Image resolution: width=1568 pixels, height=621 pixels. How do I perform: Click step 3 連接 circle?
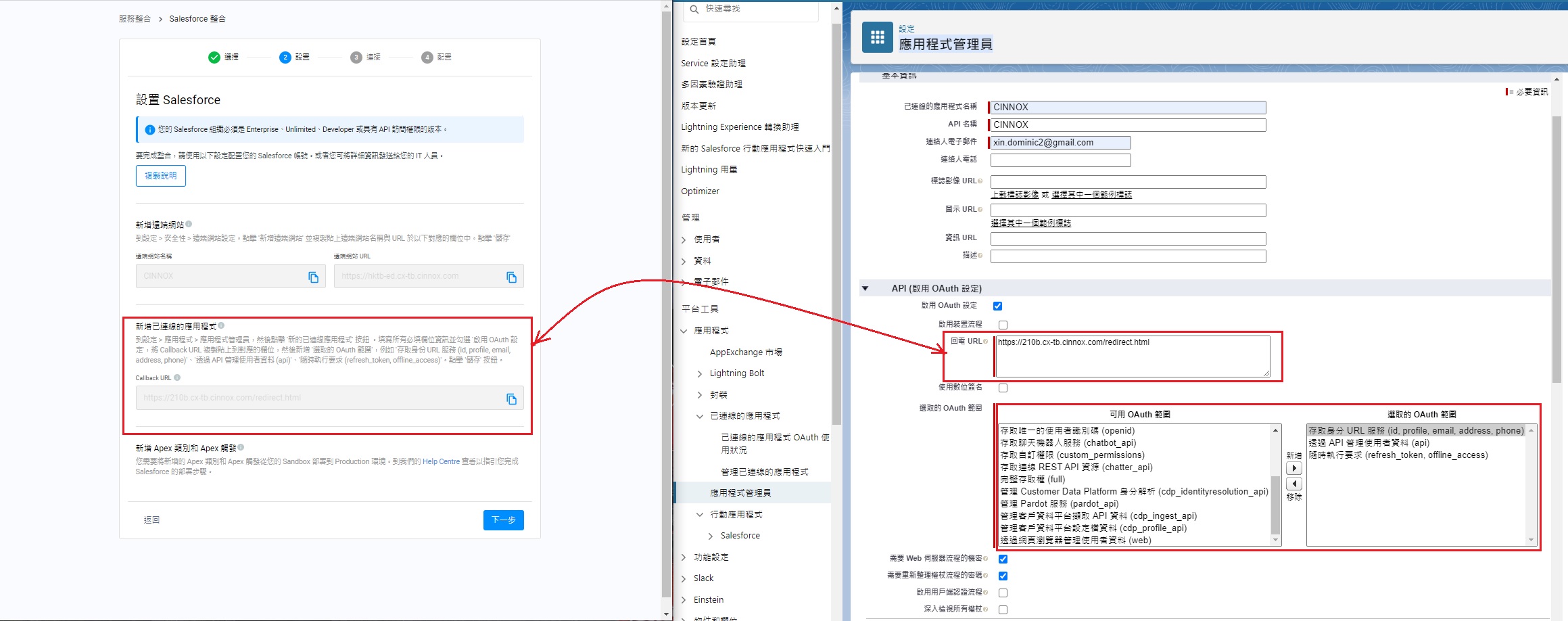(x=356, y=57)
